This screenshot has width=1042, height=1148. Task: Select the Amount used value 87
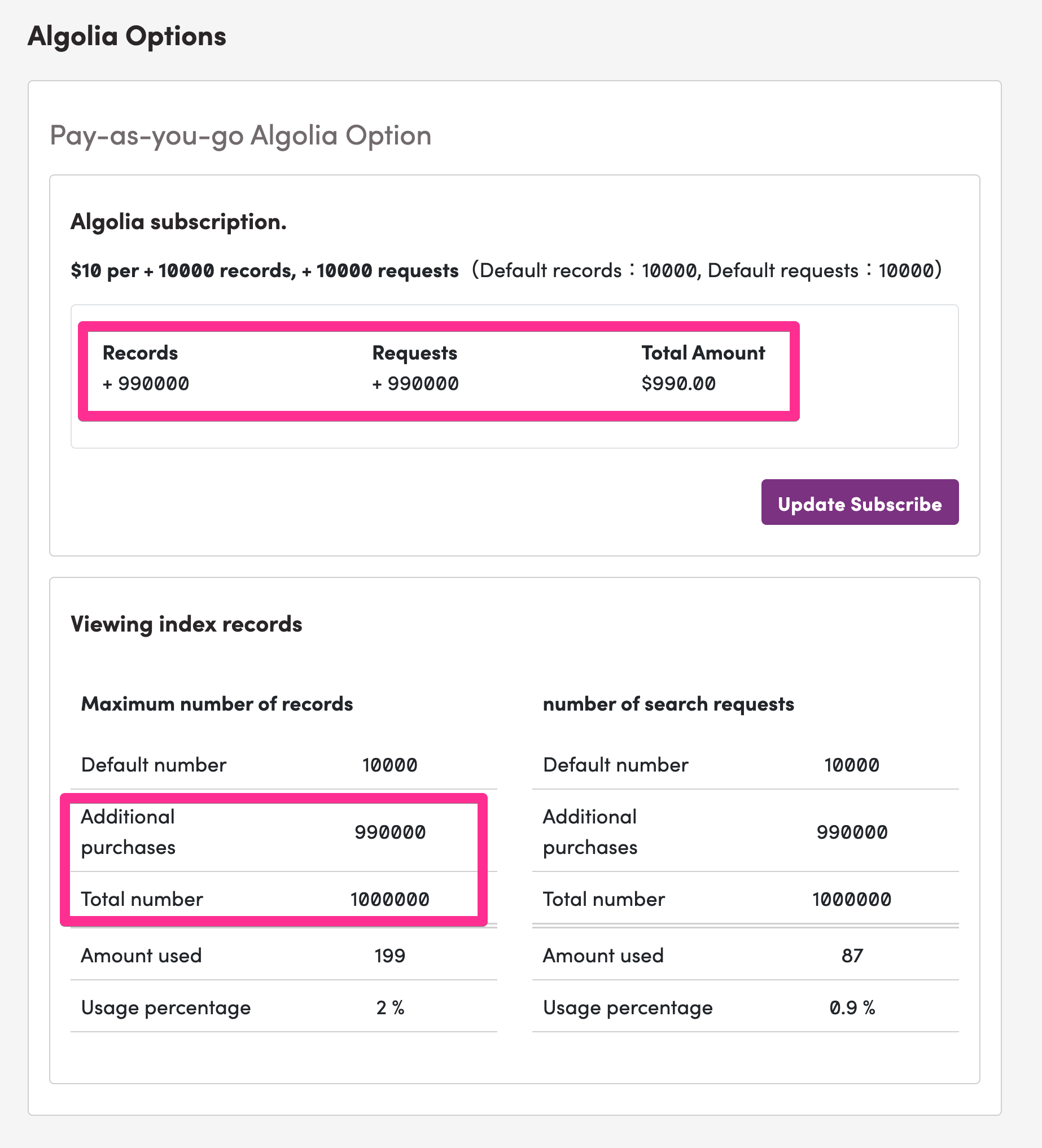coord(852,956)
